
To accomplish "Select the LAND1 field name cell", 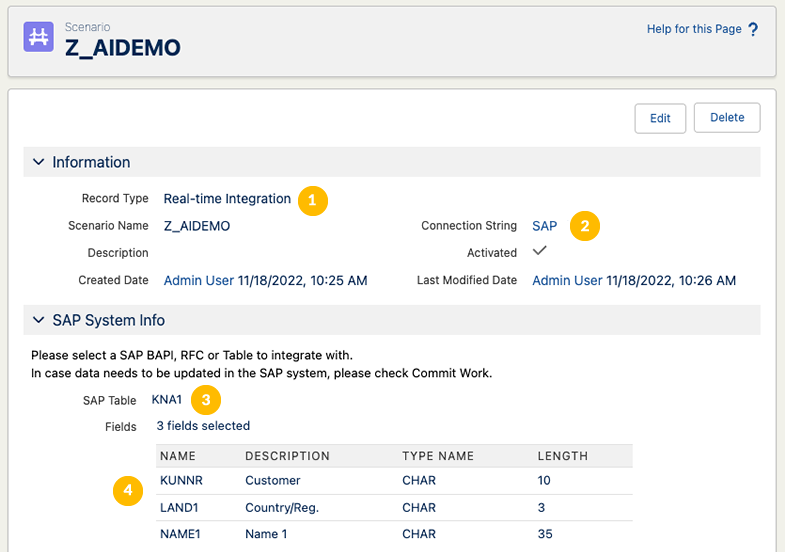I will click(179, 507).
